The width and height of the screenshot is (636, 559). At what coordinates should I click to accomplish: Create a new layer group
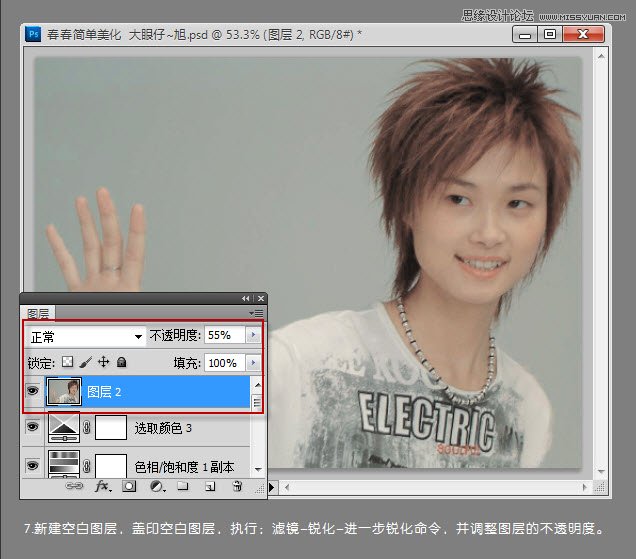coord(183,486)
